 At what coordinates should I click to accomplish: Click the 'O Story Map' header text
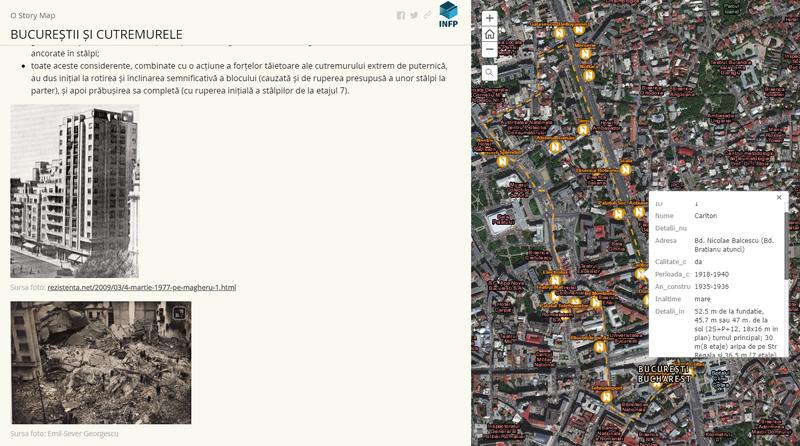coord(33,15)
